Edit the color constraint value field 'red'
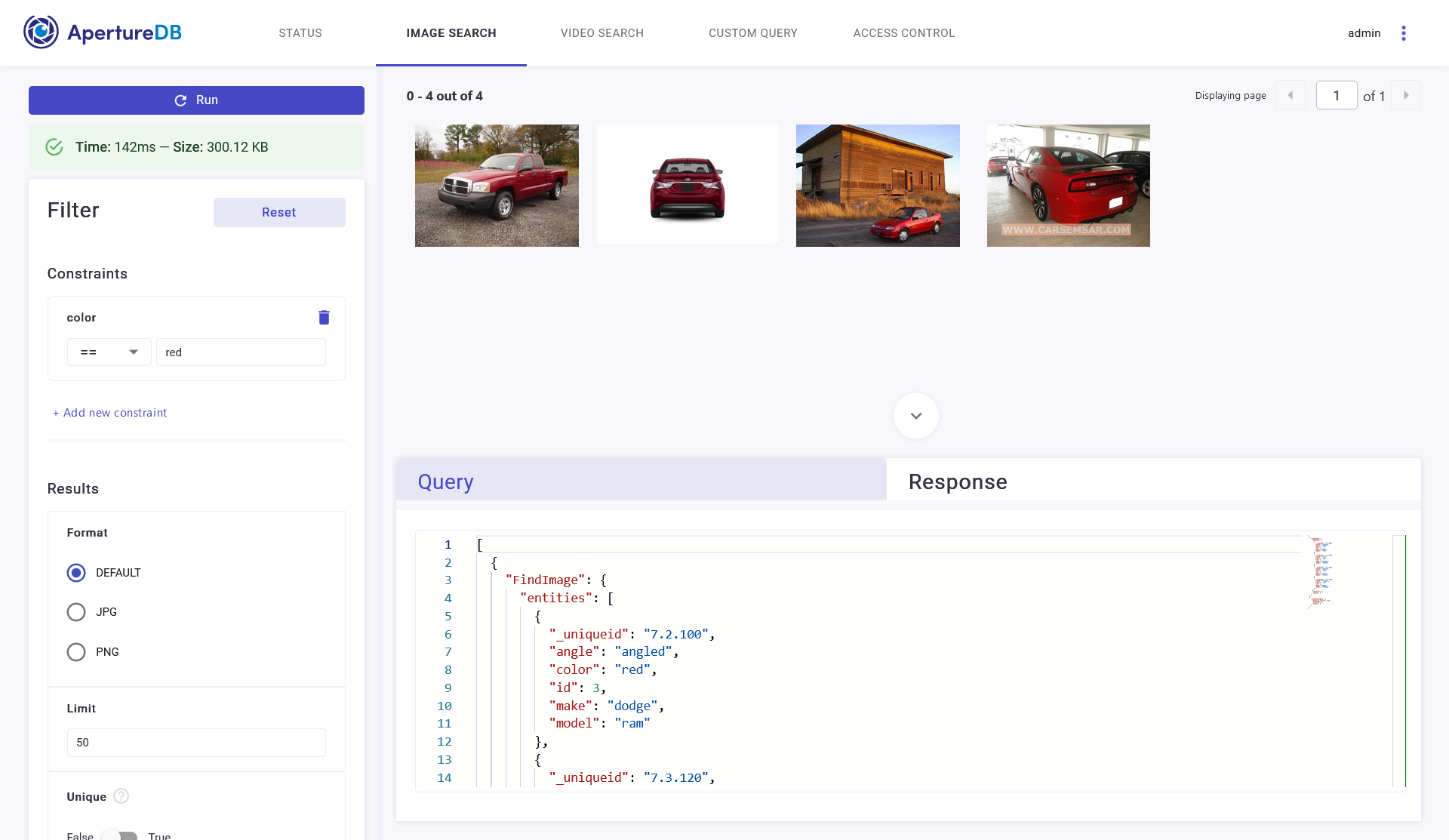1449x840 pixels. 241,352
